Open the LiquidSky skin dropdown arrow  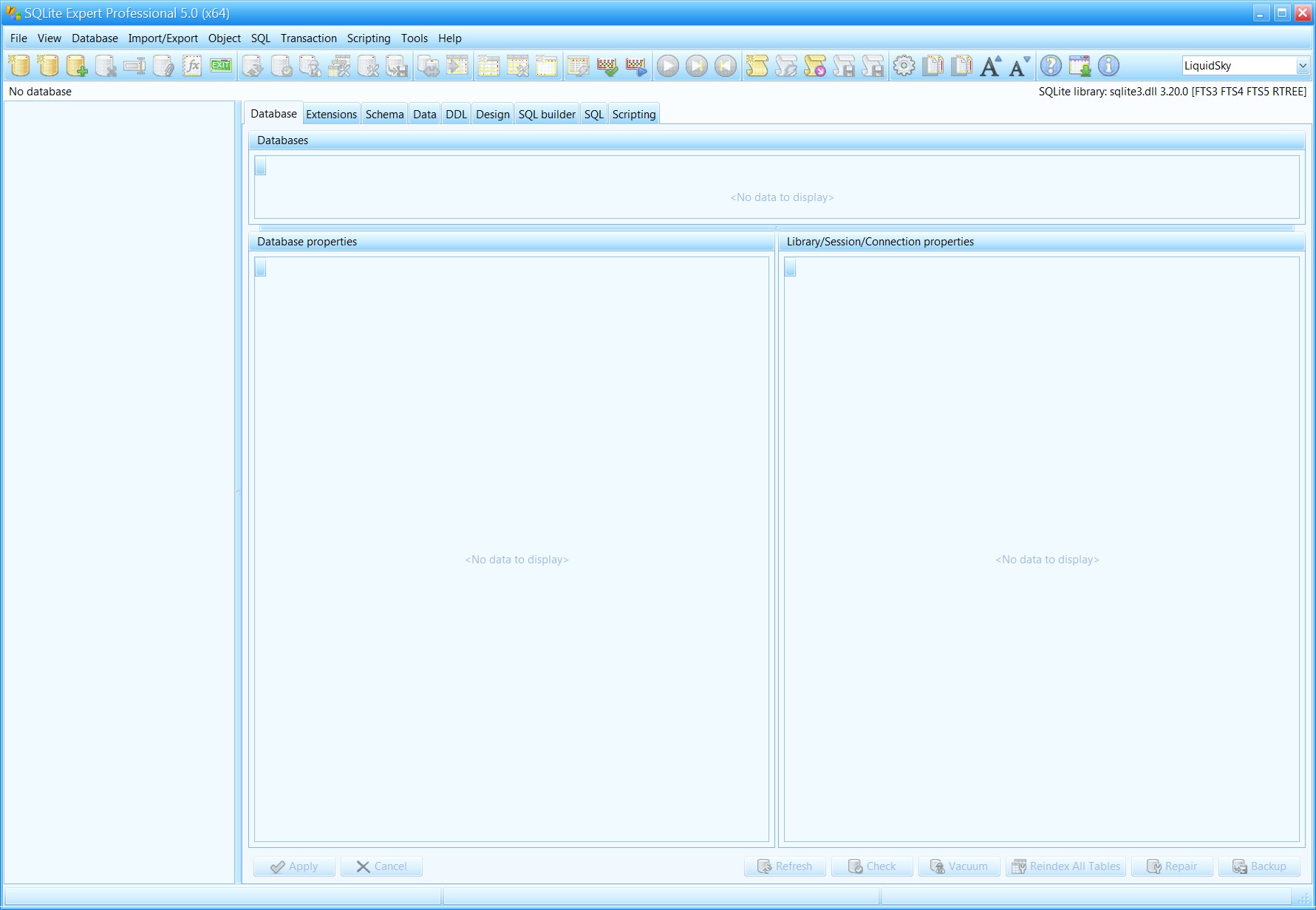pyautogui.click(x=1303, y=66)
